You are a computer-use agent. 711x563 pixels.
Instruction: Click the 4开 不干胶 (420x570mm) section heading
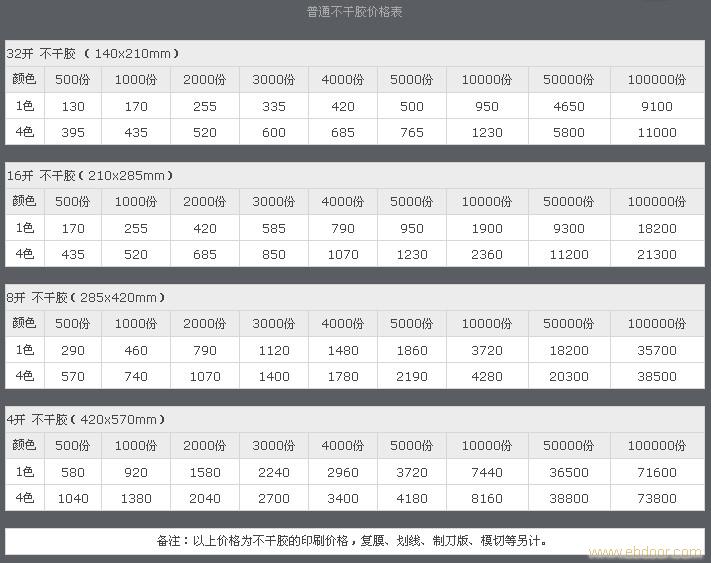tap(86, 419)
